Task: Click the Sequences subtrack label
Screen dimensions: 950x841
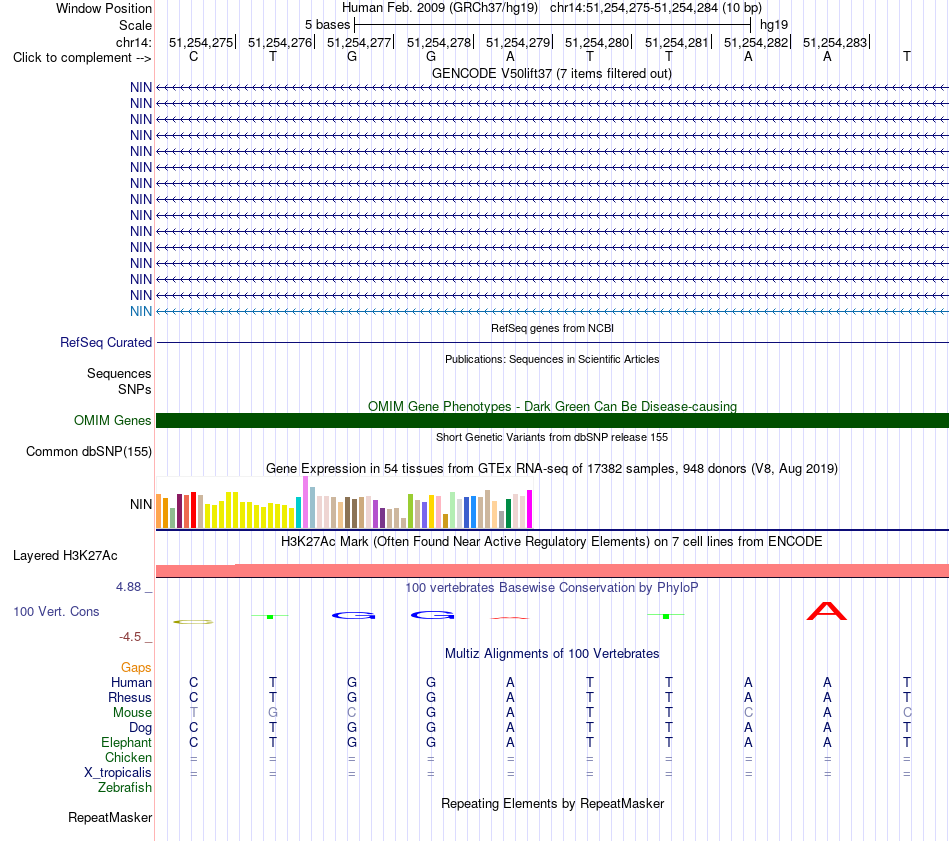Action: coord(119,373)
